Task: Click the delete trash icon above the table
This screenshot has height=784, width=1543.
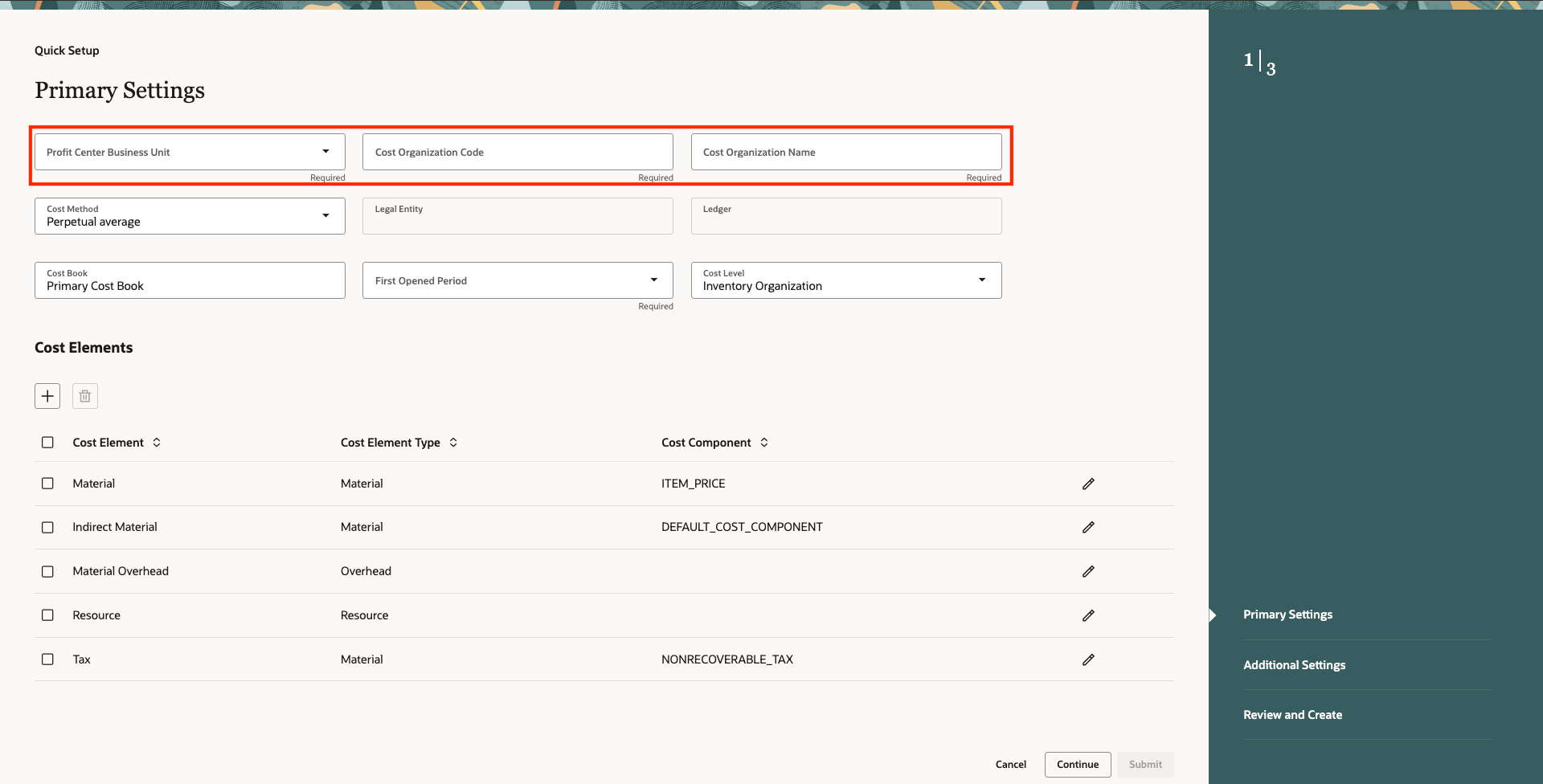Action: point(84,395)
